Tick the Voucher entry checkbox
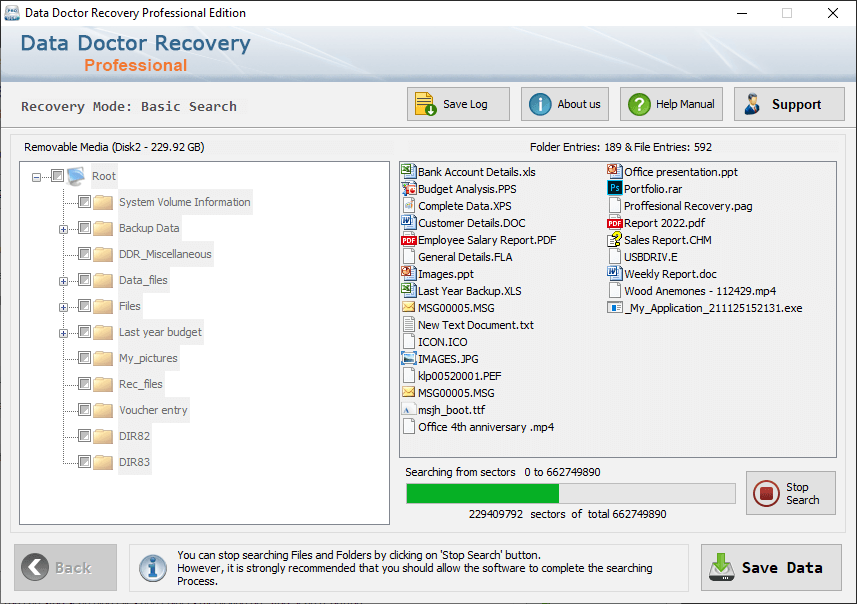Image resolution: width=857 pixels, height=604 pixels. [84, 409]
